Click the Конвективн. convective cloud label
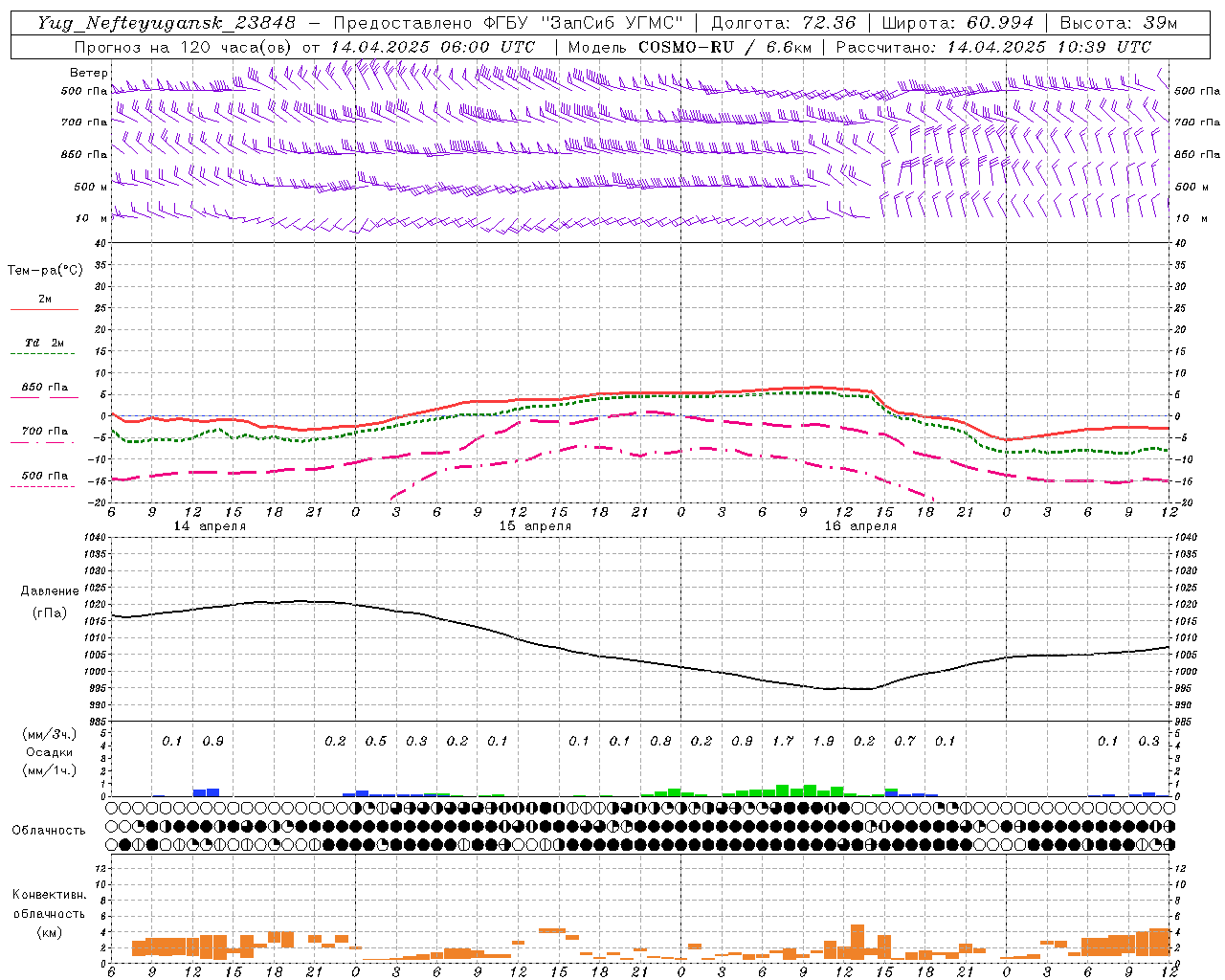This screenshot has height=980, width=1225. tap(49, 895)
